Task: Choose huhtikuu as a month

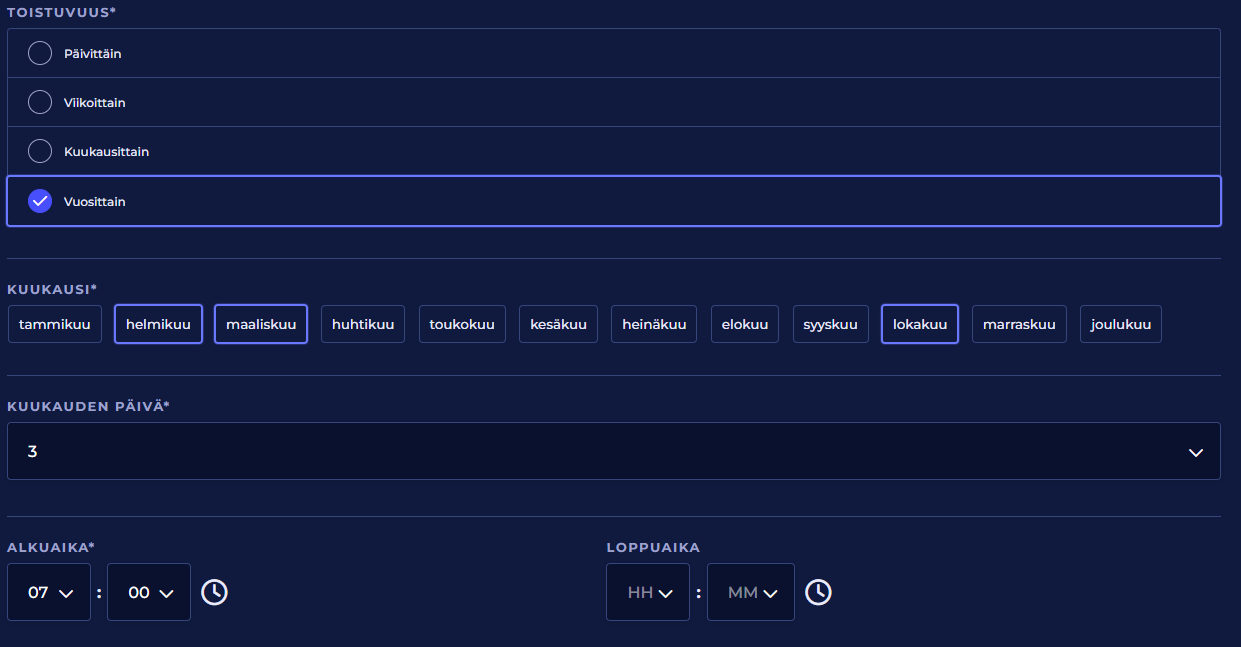Action: pyautogui.click(x=363, y=324)
